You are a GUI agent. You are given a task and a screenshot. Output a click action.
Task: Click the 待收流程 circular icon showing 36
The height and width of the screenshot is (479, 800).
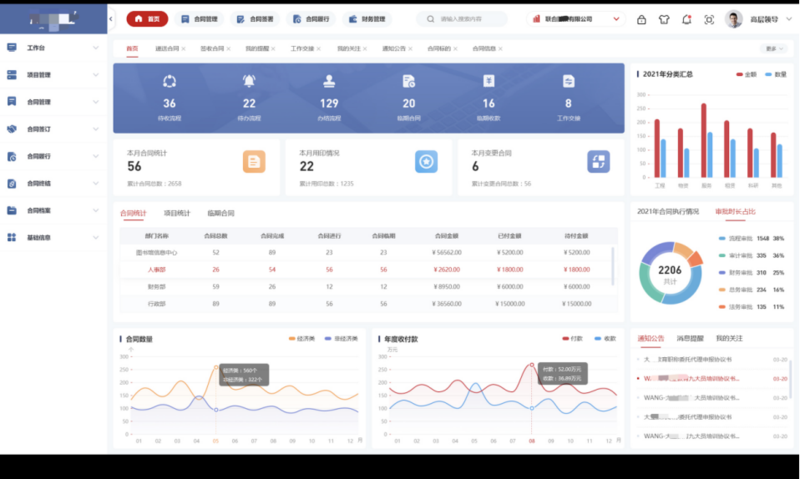(169, 82)
